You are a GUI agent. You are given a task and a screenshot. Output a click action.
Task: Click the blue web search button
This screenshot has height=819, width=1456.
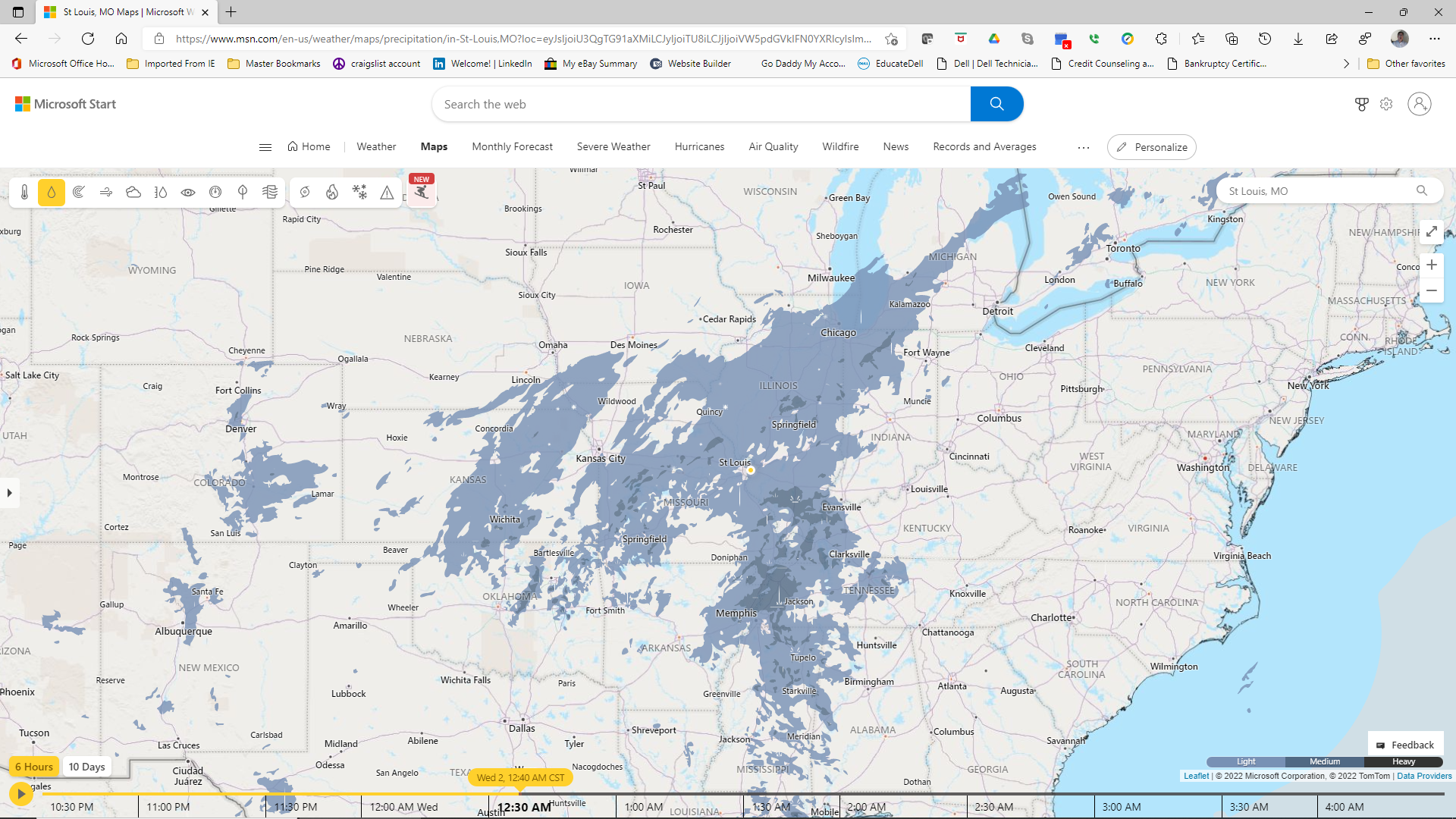pyautogui.click(x=996, y=104)
